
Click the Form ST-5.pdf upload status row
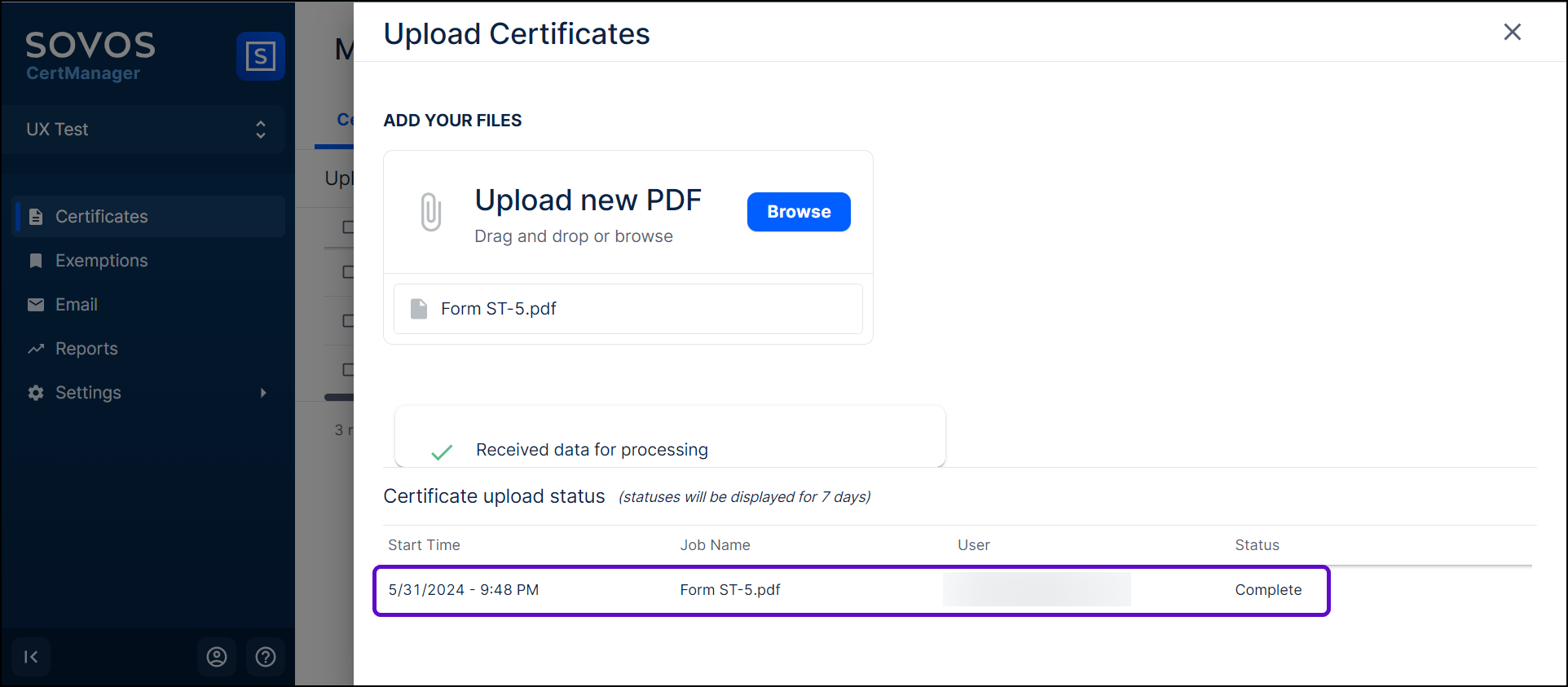(851, 590)
